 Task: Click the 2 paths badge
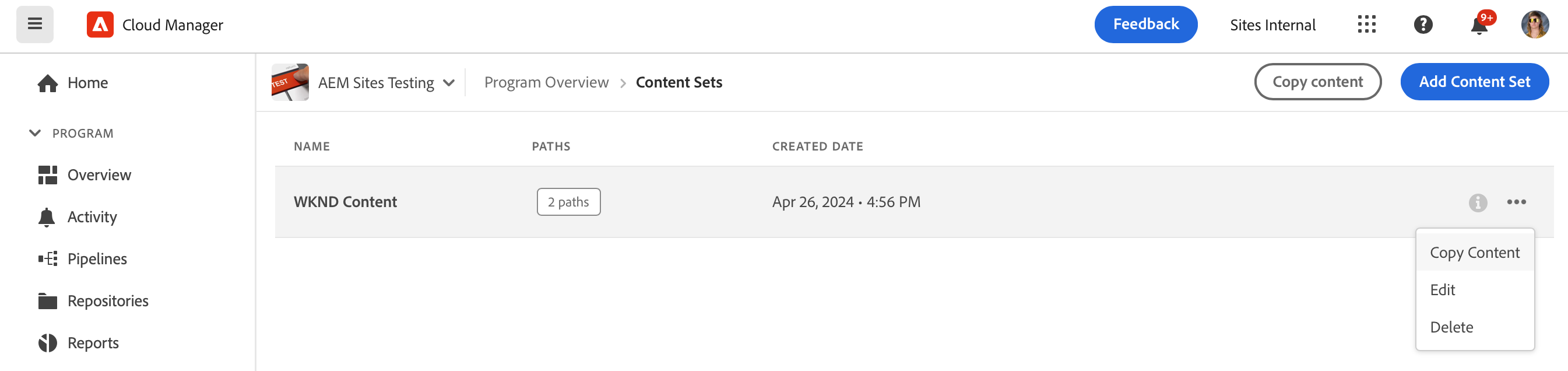[x=568, y=202]
